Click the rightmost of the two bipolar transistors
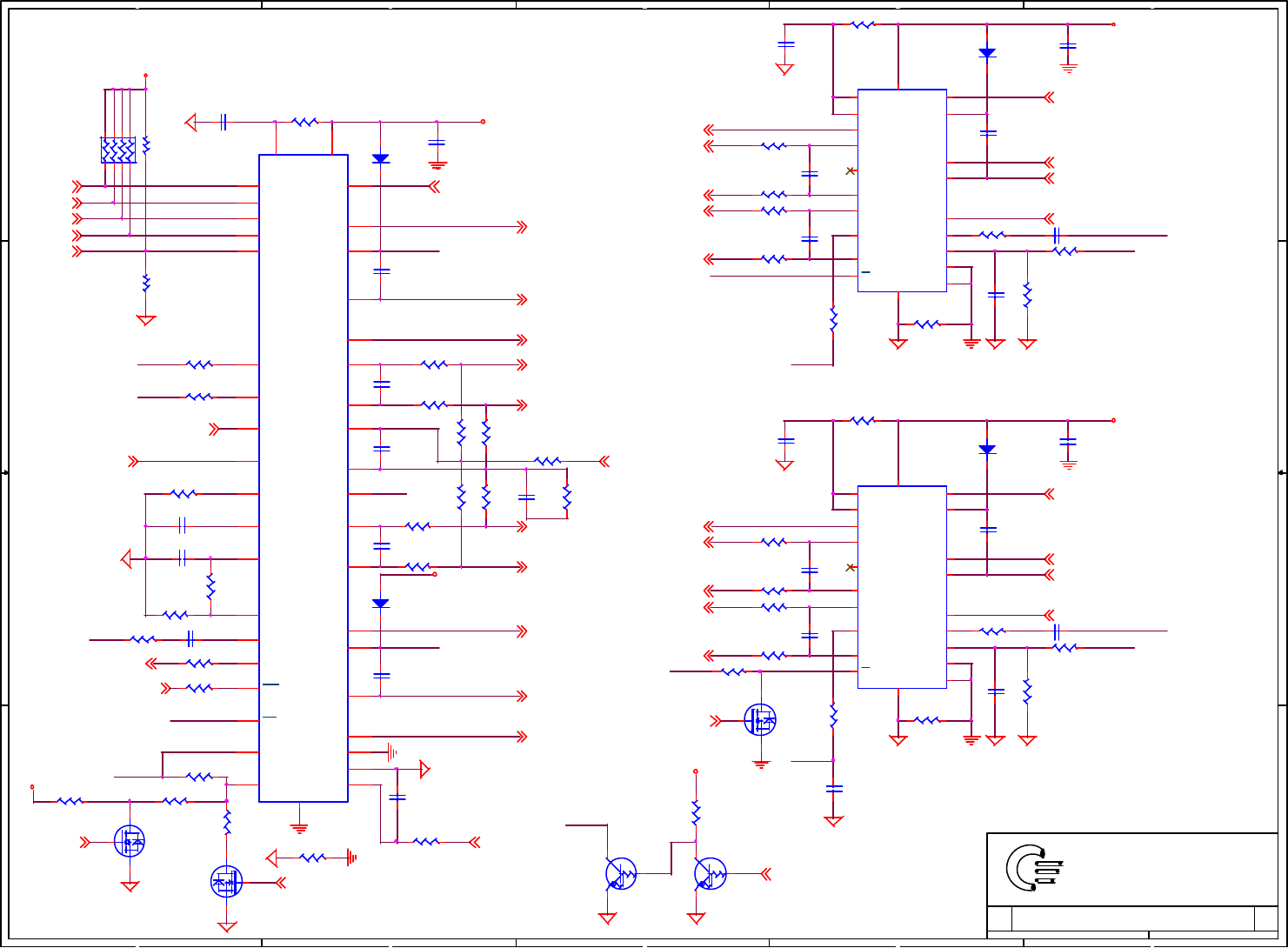Screen dimensions: 1288x948 click(711, 873)
